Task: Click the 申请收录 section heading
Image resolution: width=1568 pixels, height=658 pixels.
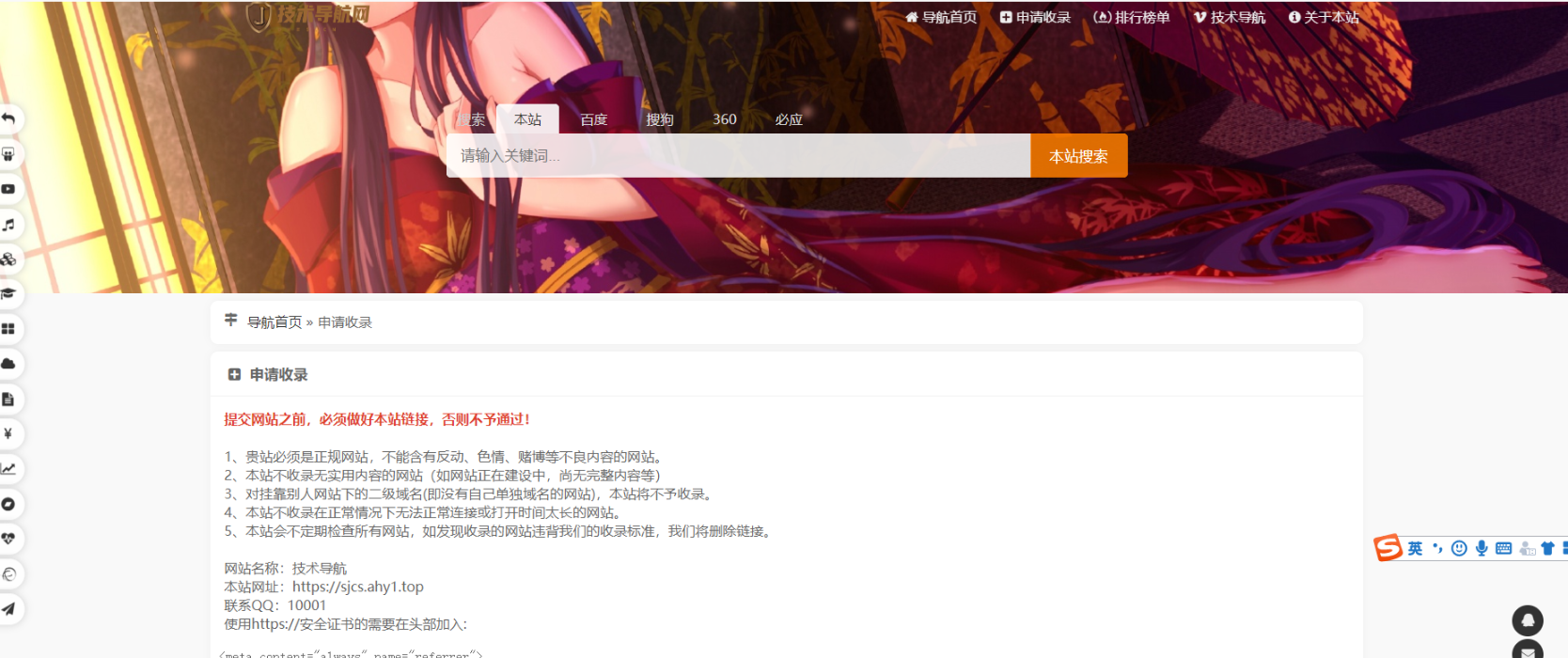Action: click(x=278, y=374)
